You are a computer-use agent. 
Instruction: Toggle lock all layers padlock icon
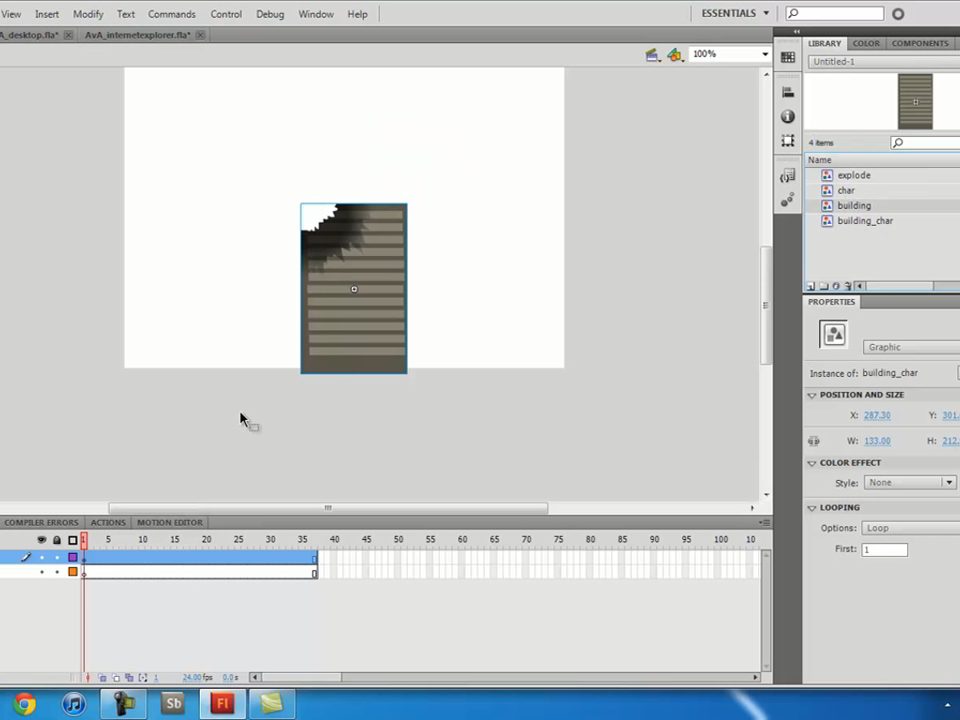(57, 540)
